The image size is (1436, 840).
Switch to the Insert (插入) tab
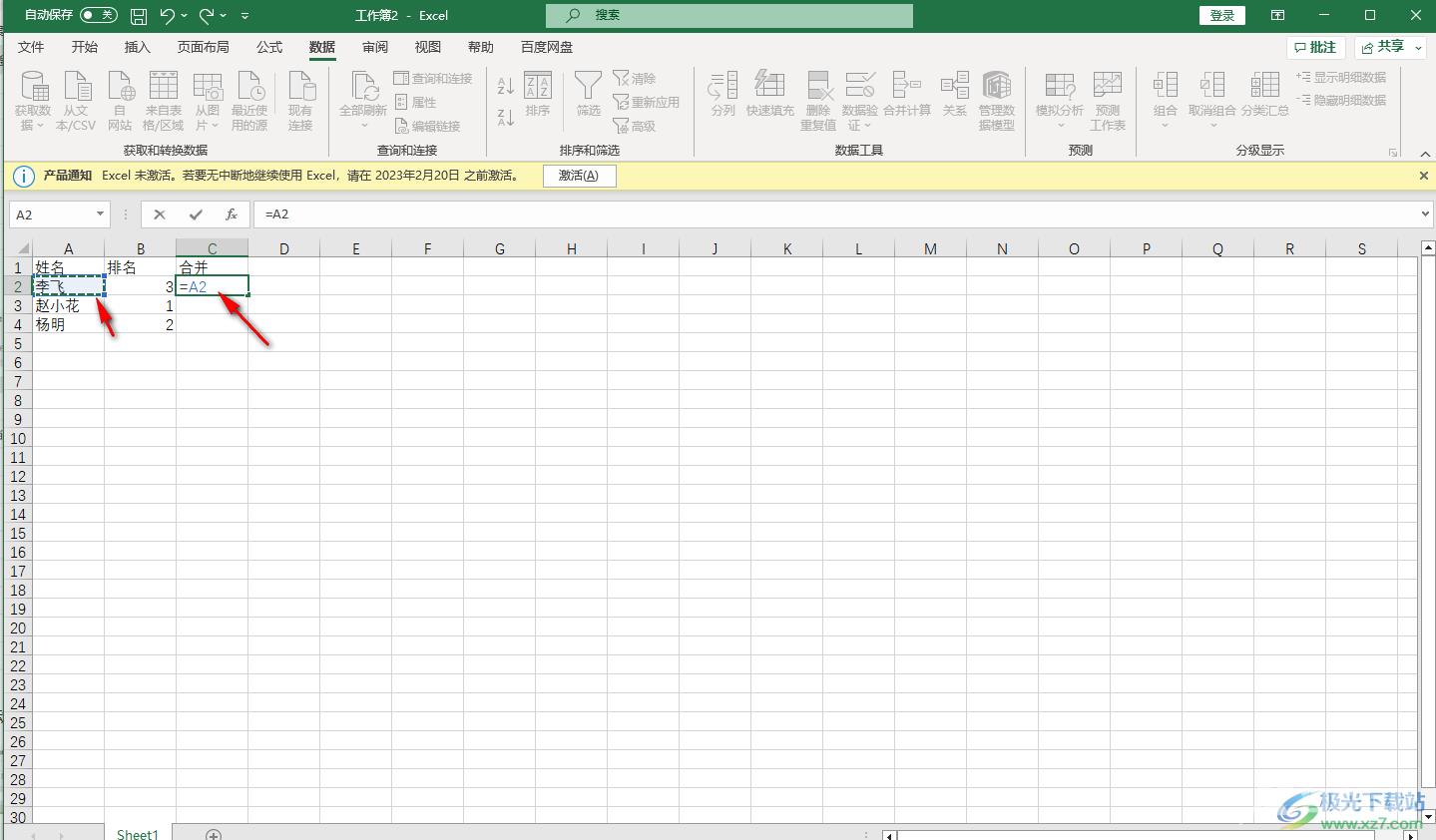[137, 47]
